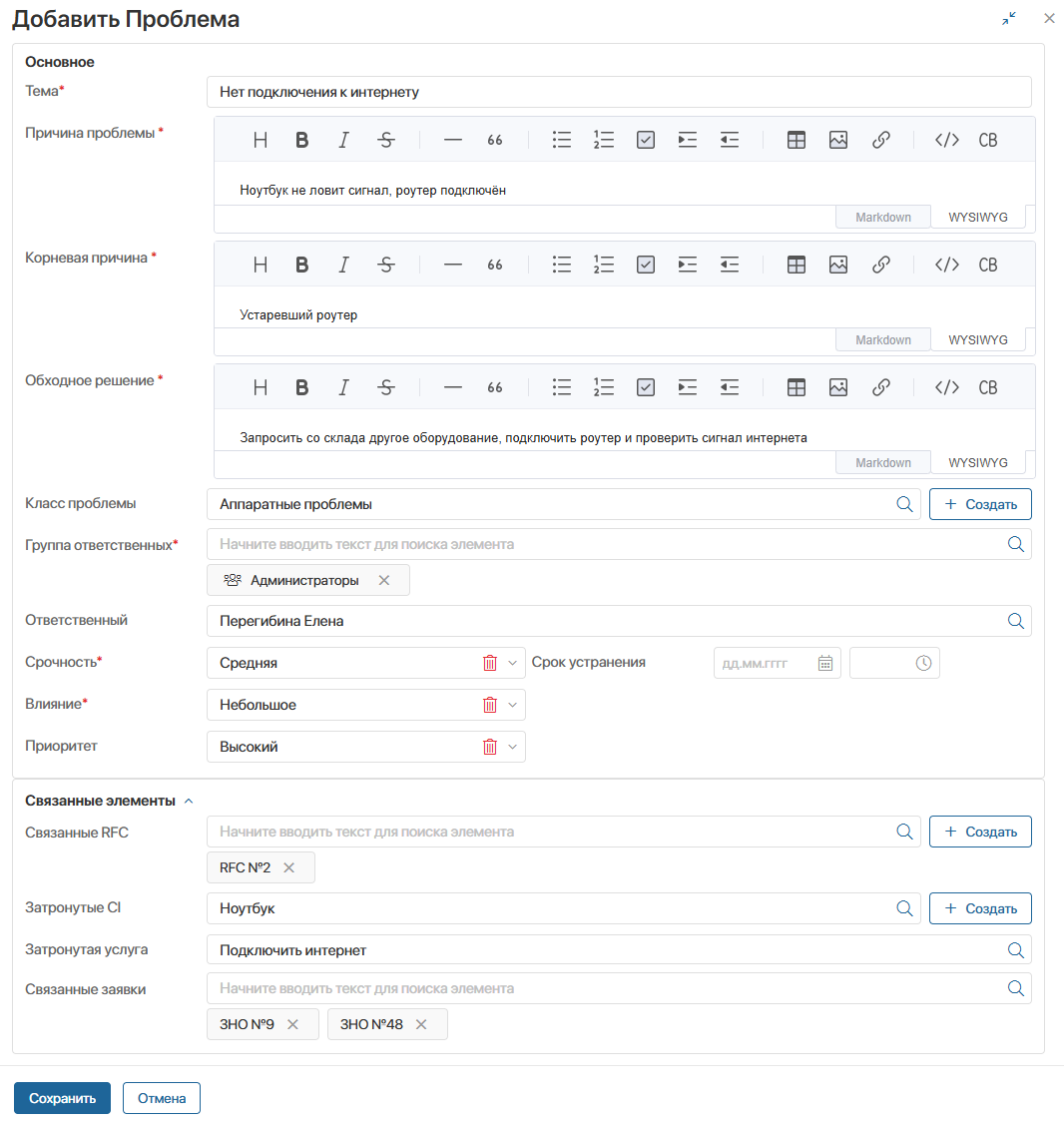1064x1123 pixels.
Task: Open the Приоритет dropdown
Action: pyautogui.click(x=513, y=747)
